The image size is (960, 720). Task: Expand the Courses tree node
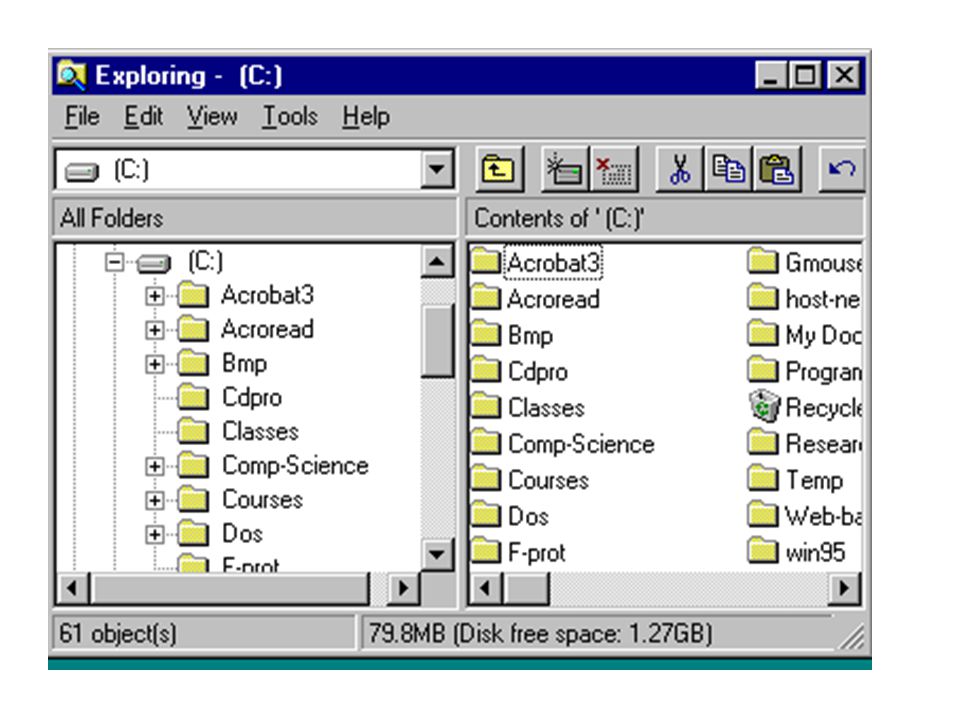[154, 501]
